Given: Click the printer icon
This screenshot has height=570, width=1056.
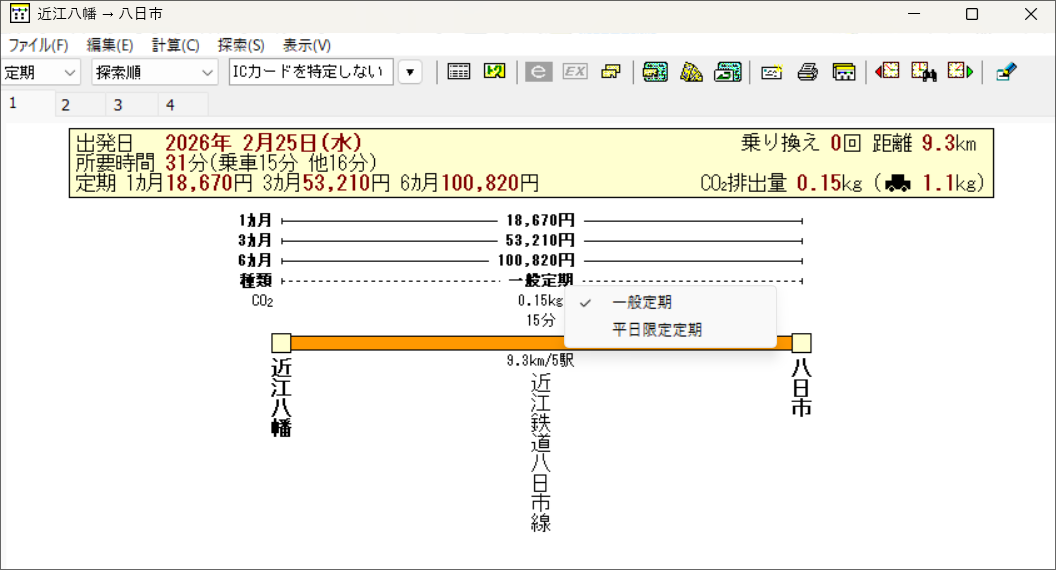Looking at the screenshot, I should [807, 71].
